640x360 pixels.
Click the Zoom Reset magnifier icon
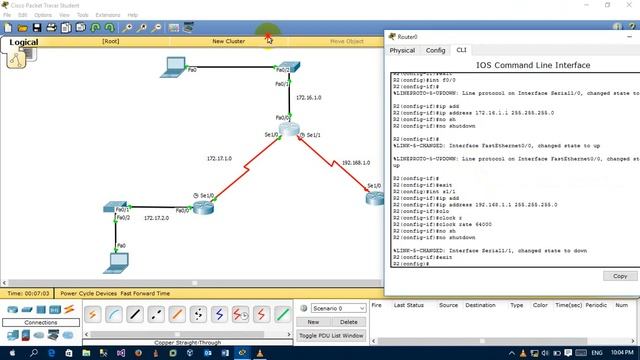[x=142, y=28]
